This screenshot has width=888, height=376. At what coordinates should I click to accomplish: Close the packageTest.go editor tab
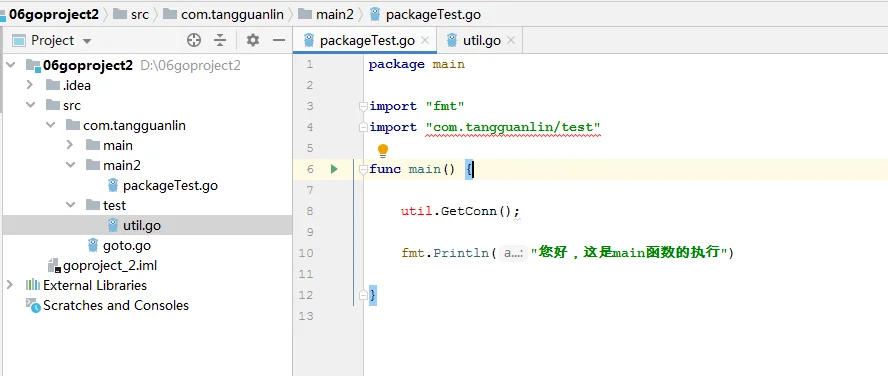[x=425, y=40]
